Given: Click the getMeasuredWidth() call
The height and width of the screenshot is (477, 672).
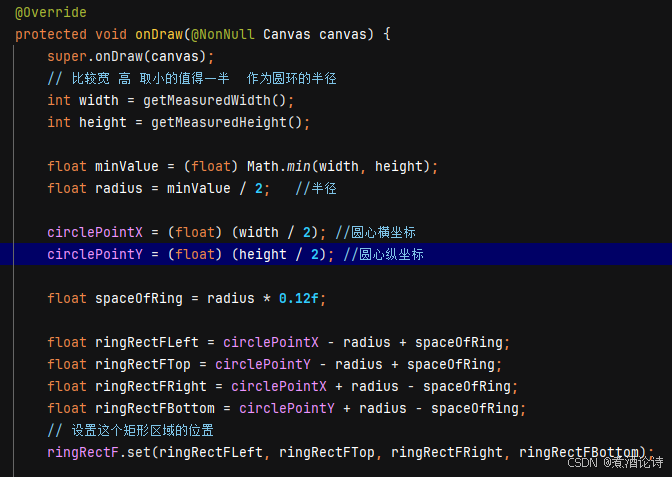Looking at the screenshot, I should click(215, 100).
